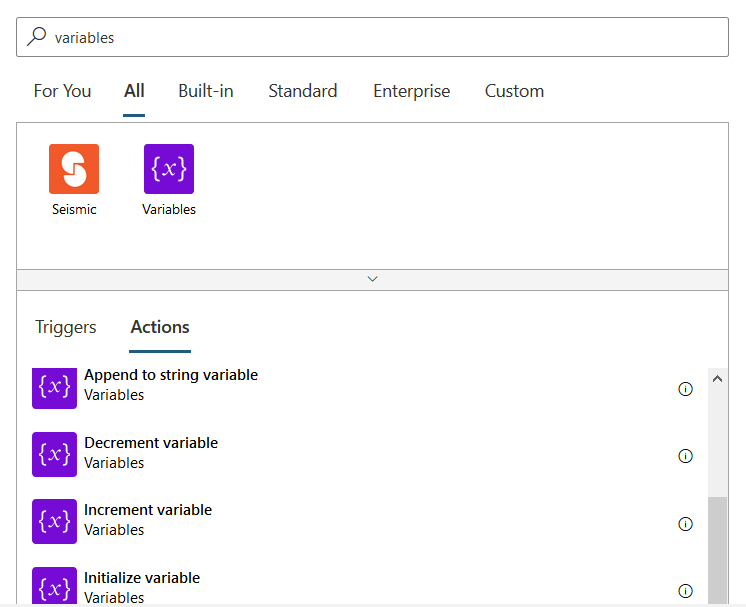746x607 pixels.
Task: Open the Custom tab
Action: coord(514,91)
